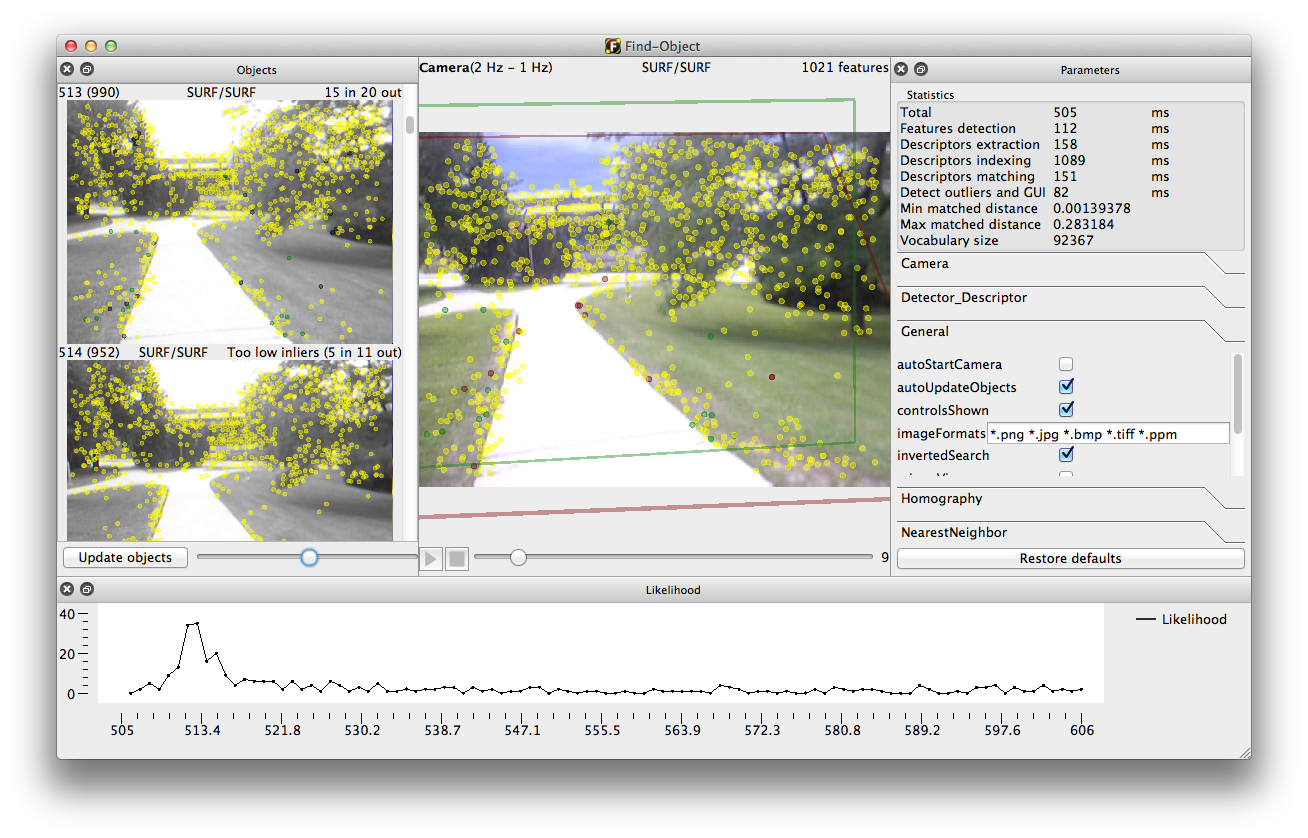Uncheck the autoUpdateObjects option
The width and height of the screenshot is (1308, 838).
click(1066, 387)
